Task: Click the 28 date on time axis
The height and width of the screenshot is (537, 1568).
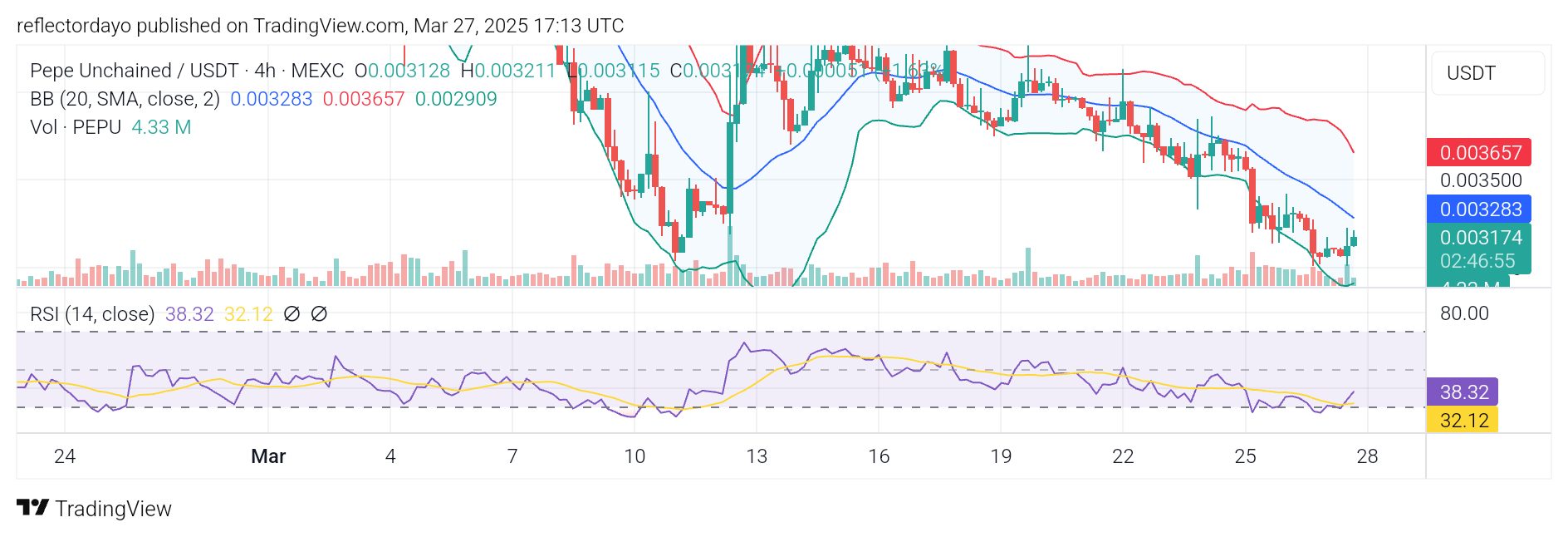Action: tap(1367, 456)
